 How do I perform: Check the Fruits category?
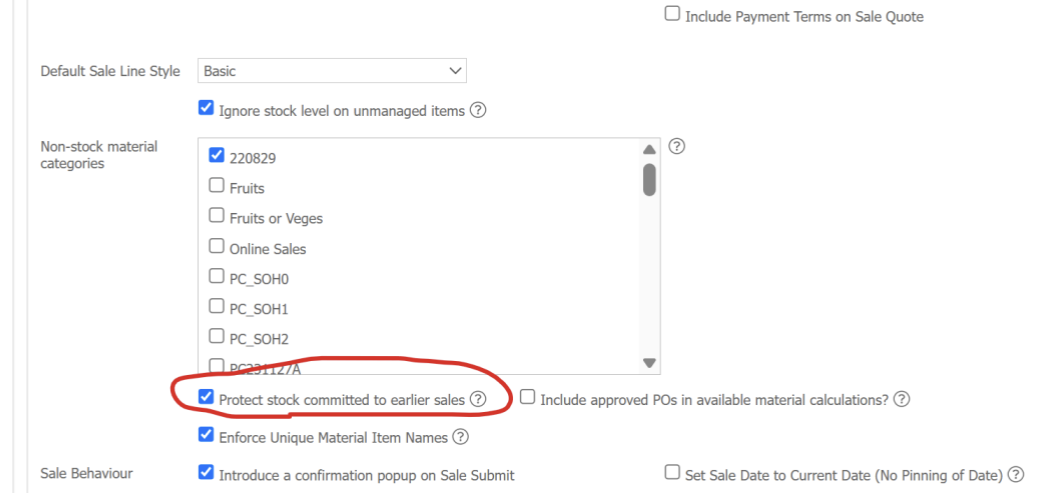pos(216,186)
